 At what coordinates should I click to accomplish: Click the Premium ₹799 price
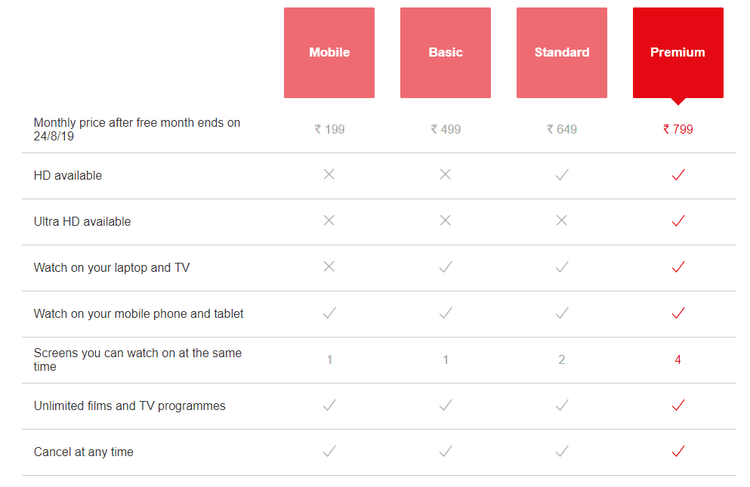(x=678, y=129)
